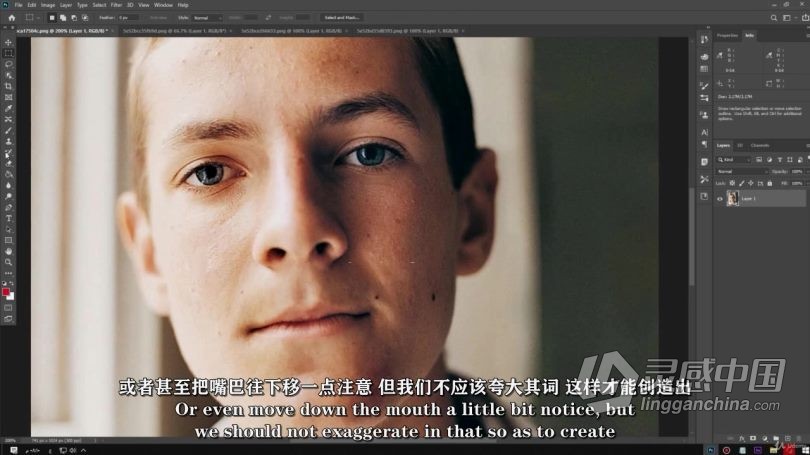Select the Gradient tool
This screenshot has height=455, width=810.
(x=8, y=175)
